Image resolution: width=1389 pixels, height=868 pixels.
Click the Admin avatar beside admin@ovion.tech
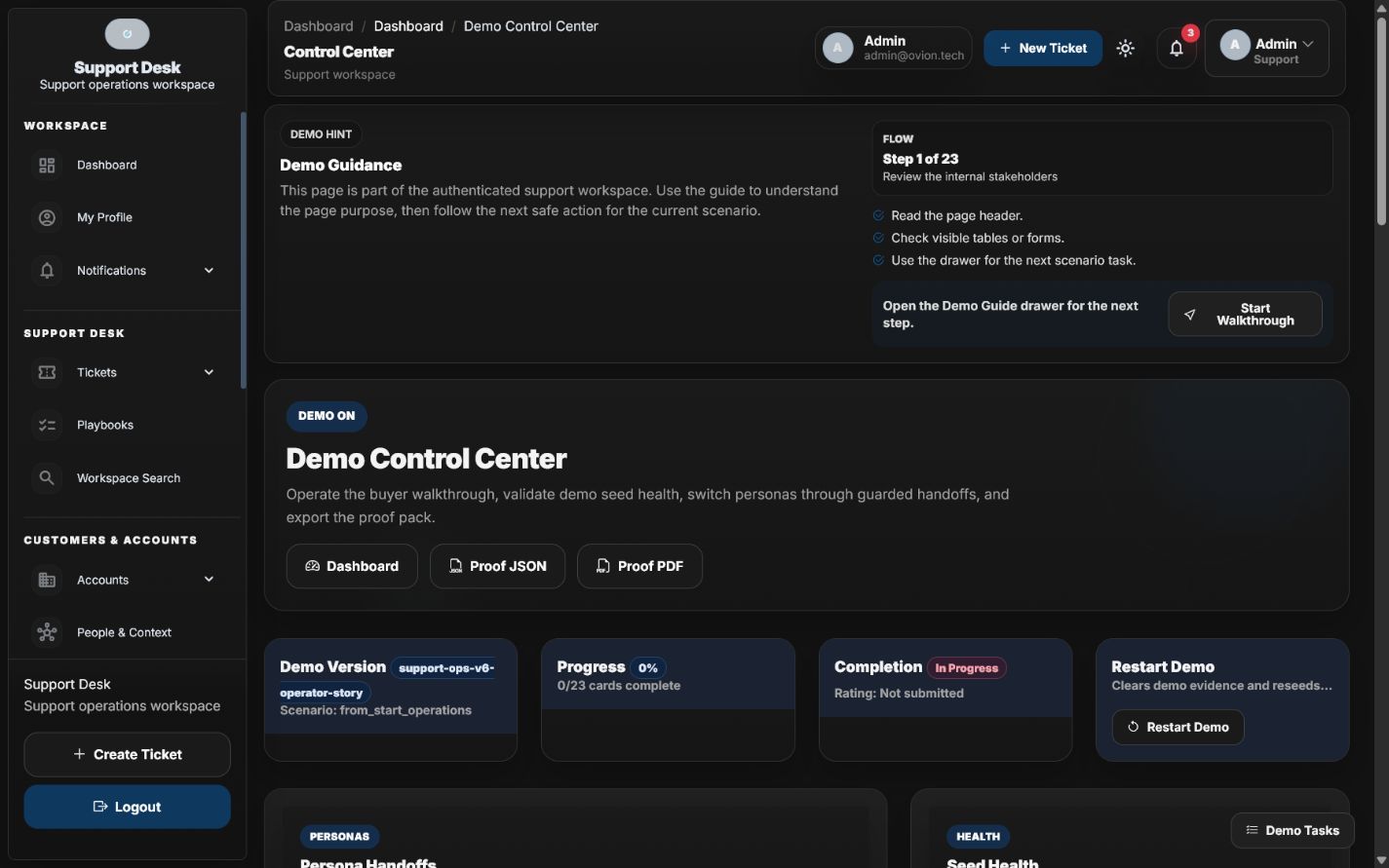tap(837, 48)
